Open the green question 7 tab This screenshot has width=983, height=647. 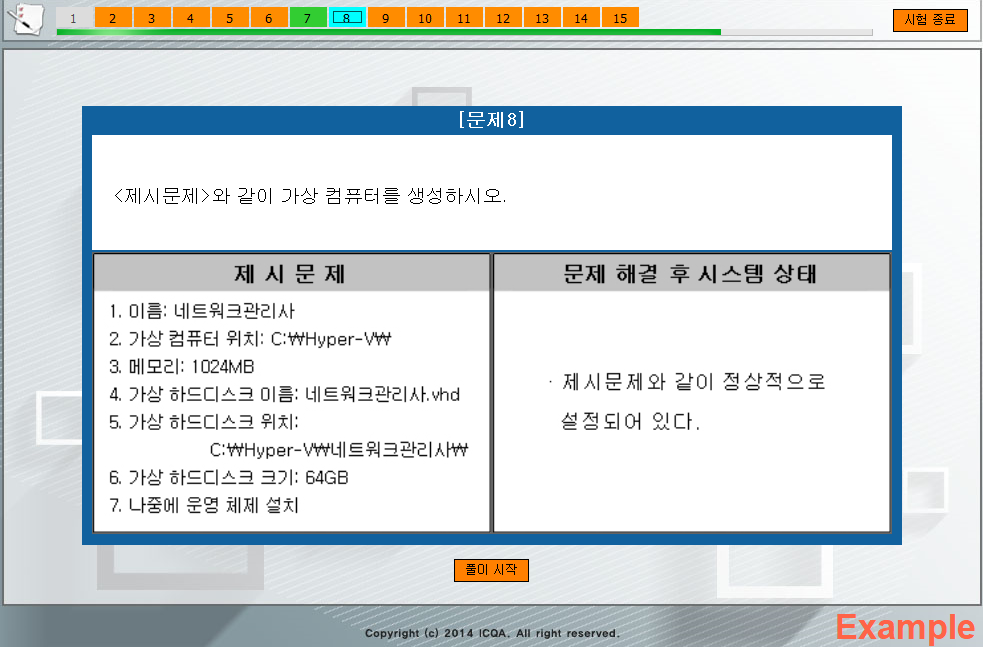coord(308,18)
